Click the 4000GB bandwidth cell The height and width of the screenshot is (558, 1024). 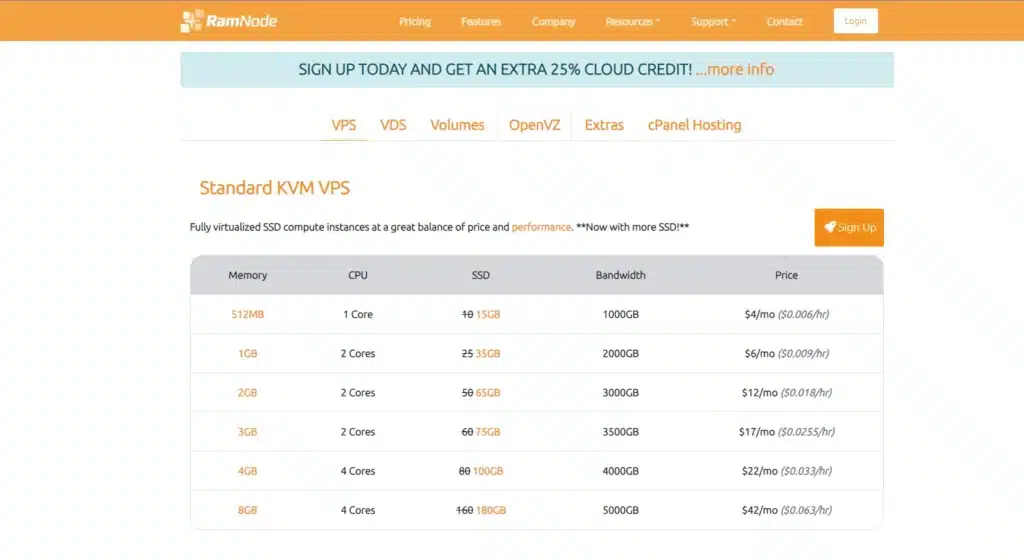click(x=620, y=471)
